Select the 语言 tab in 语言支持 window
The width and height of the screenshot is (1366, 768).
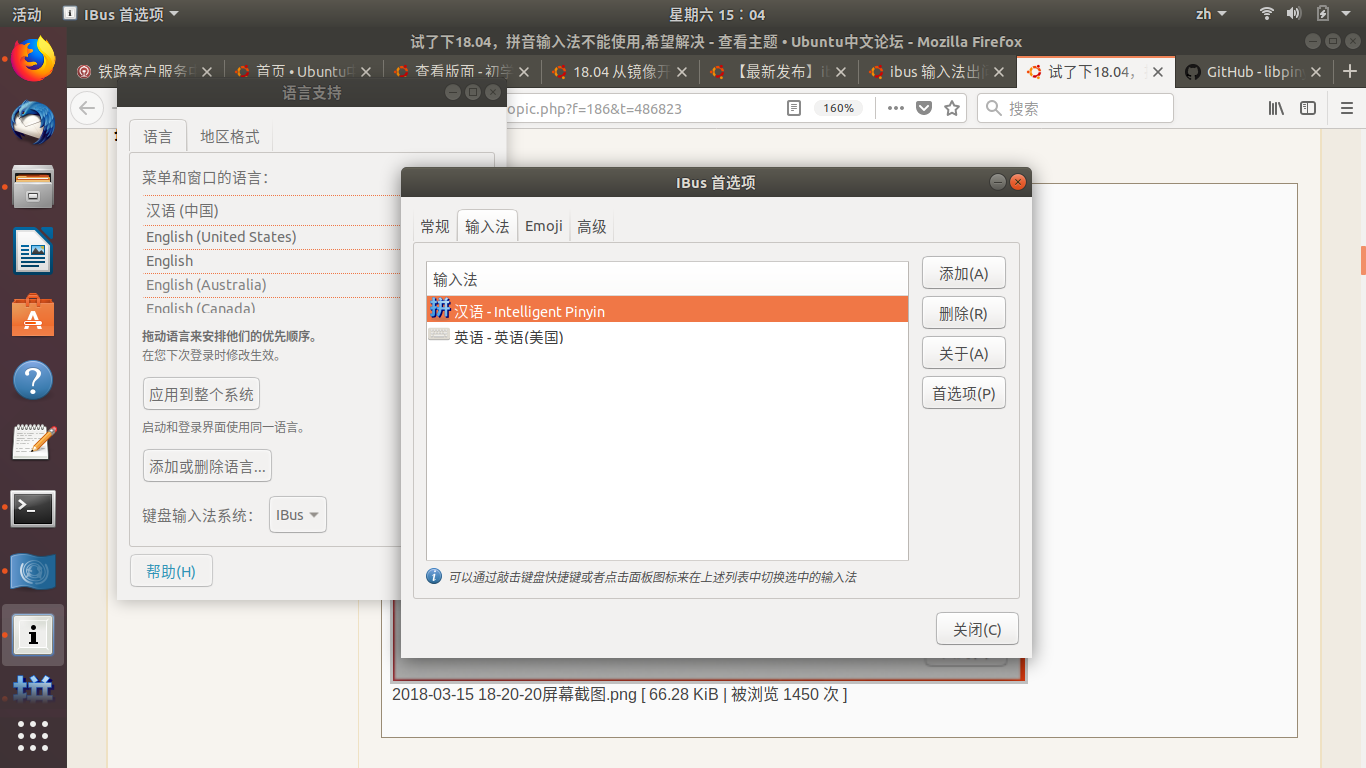click(158, 137)
